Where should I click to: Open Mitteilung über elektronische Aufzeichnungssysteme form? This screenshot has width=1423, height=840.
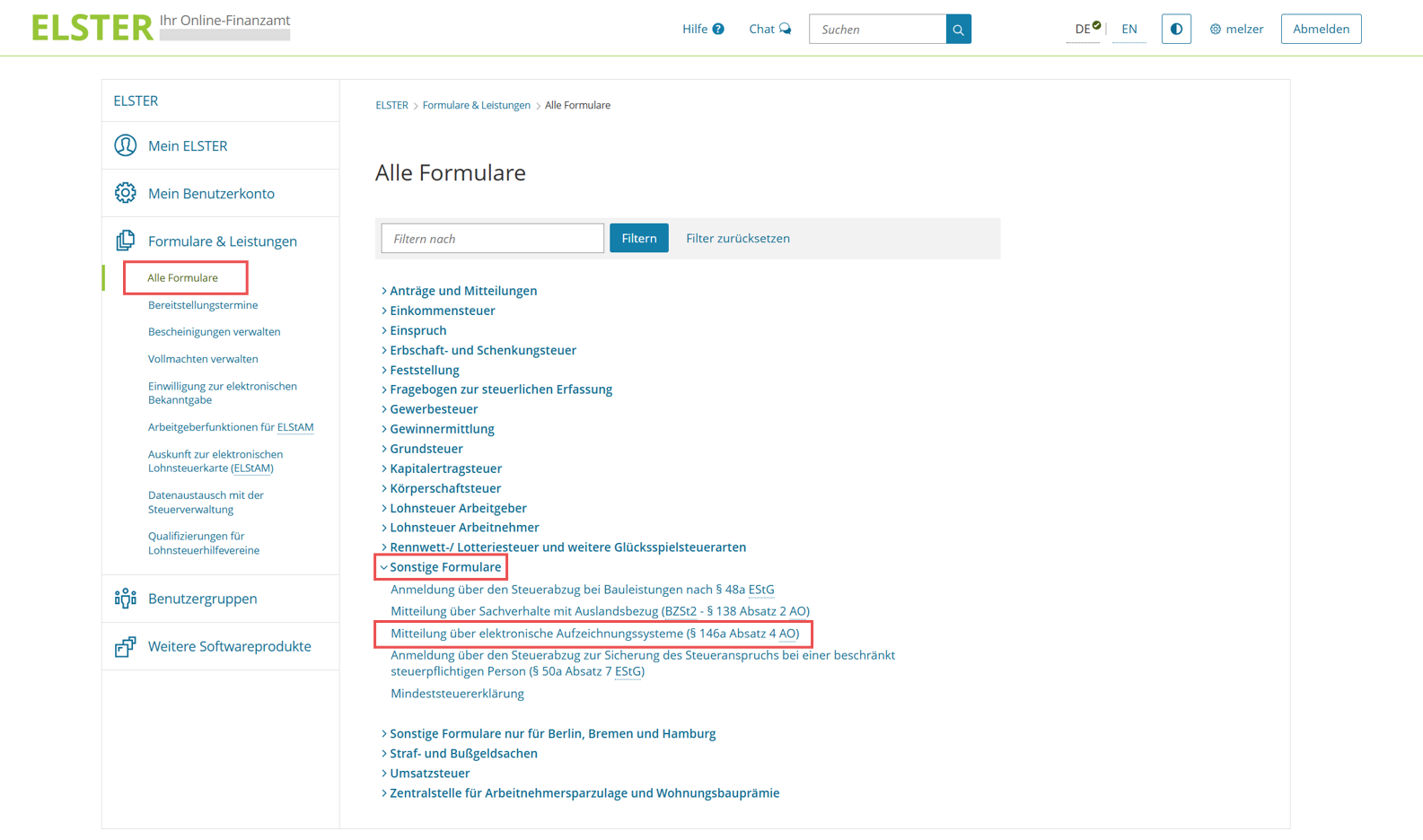tap(594, 634)
